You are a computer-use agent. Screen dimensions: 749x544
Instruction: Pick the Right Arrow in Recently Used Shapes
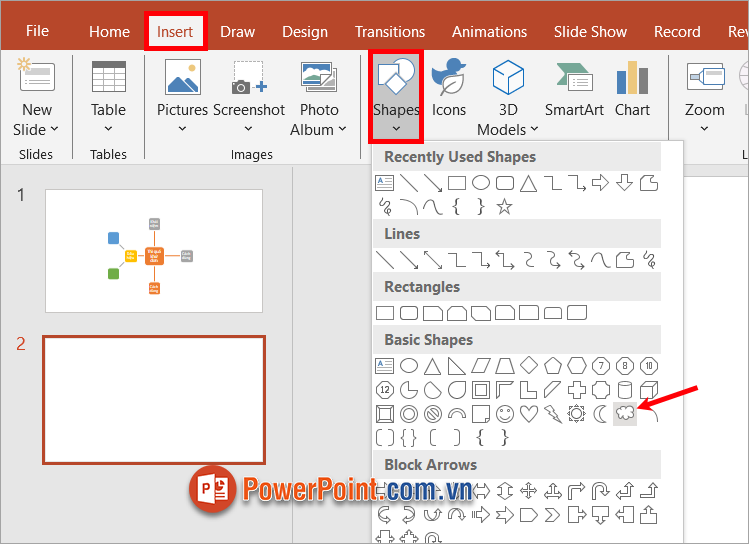coord(600,183)
